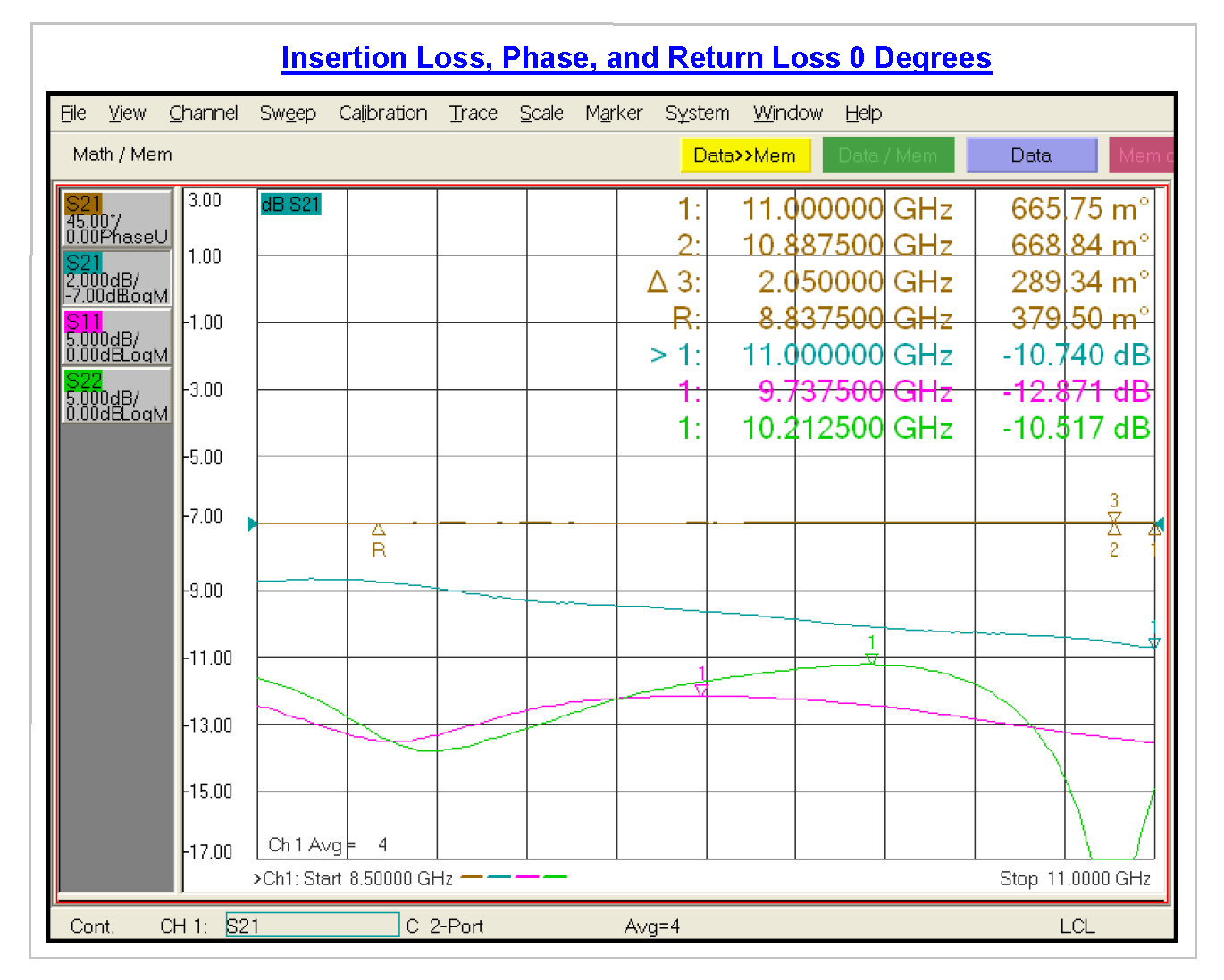
Task: Click the Data/Mem button
Action: click(x=888, y=155)
